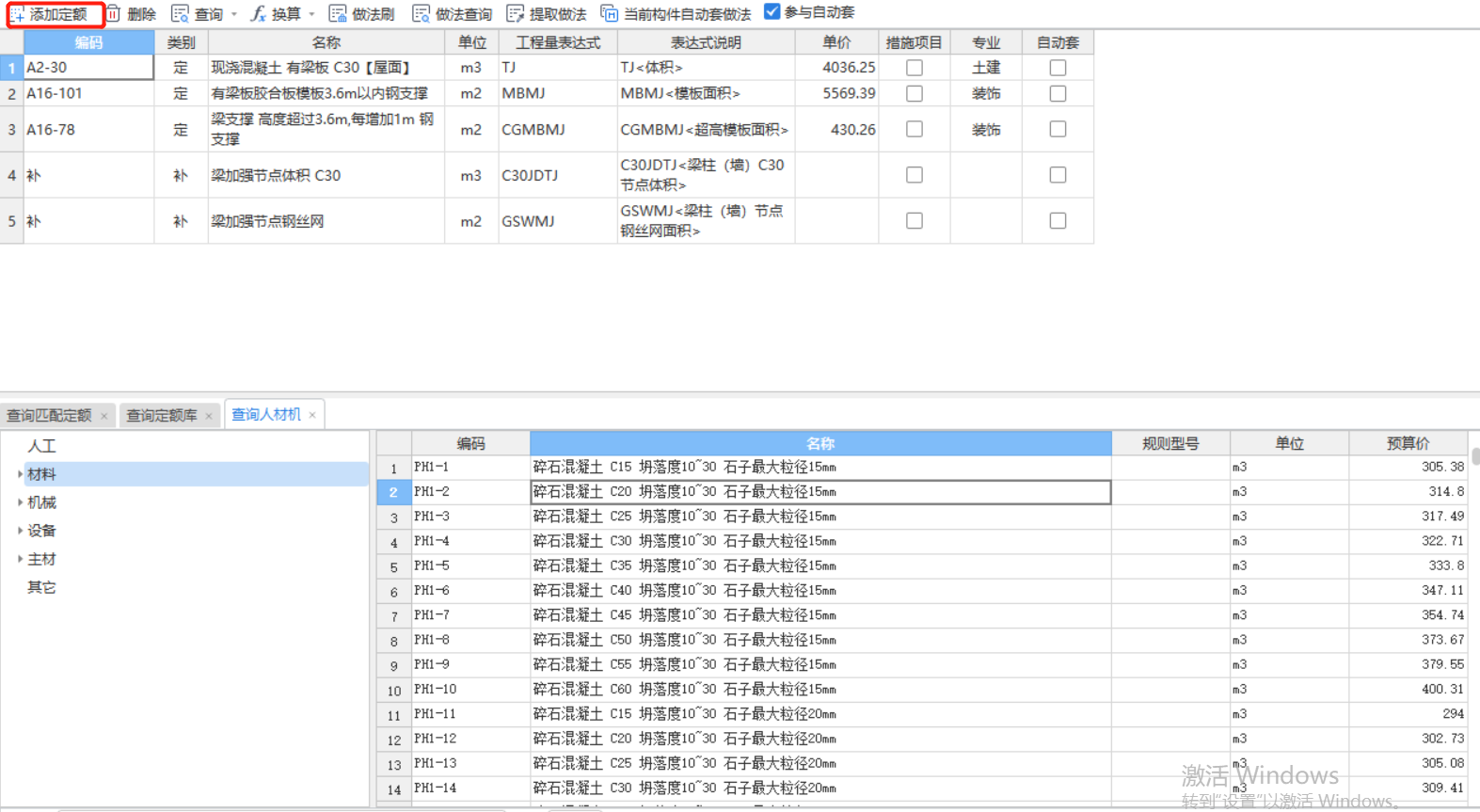Select material row PH1-4
This screenshot has height=812, width=1480.
point(922,541)
